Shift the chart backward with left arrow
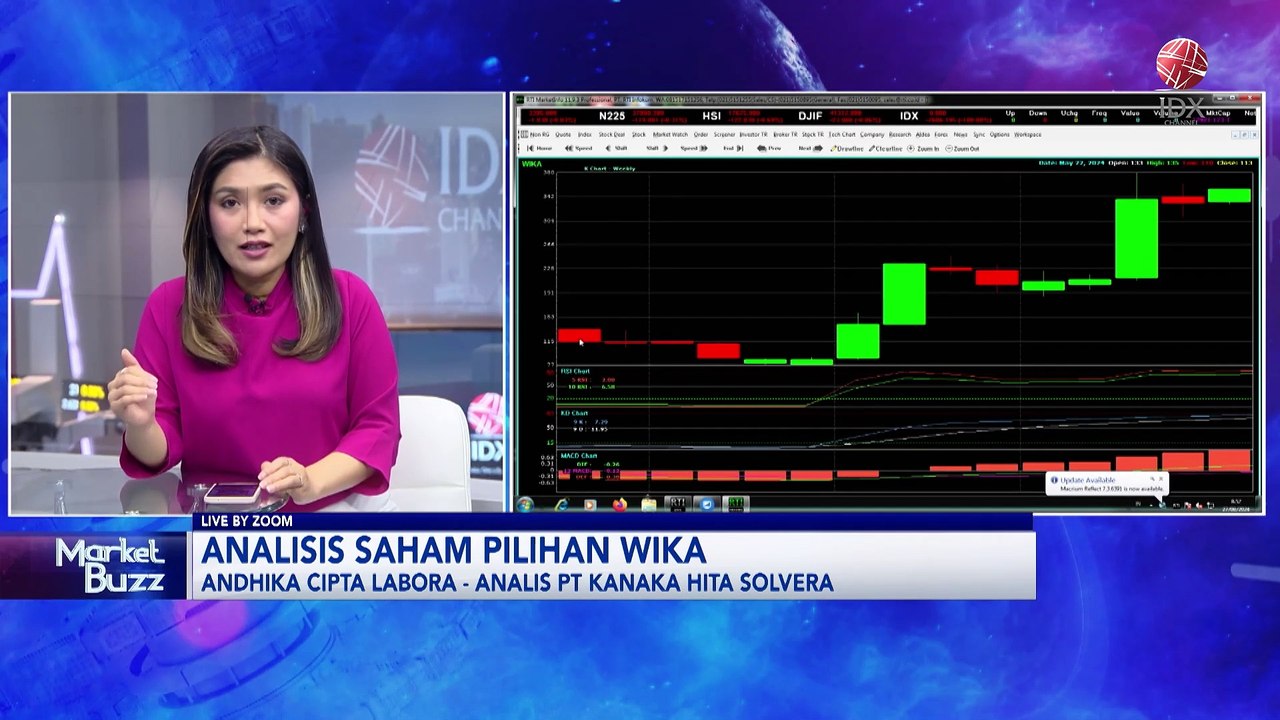The width and height of the screenshot is (1280, 720). click(x=617, y=148)
